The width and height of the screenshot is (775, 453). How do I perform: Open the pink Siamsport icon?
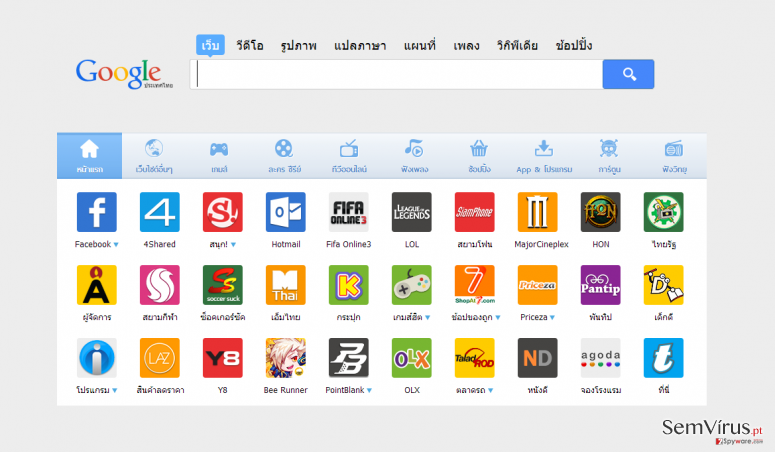pos(160,285)
